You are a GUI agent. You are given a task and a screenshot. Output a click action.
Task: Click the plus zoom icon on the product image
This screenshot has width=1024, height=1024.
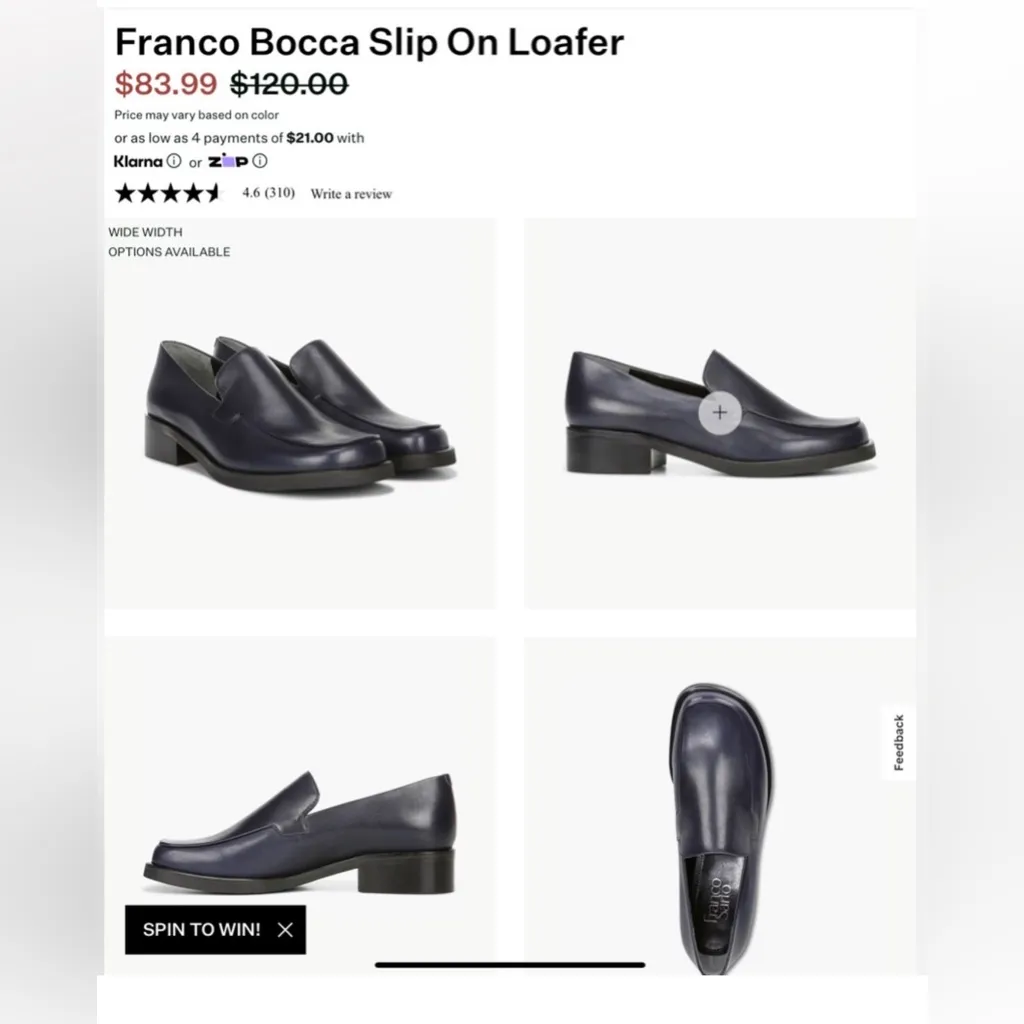click(x=719, y=412)
